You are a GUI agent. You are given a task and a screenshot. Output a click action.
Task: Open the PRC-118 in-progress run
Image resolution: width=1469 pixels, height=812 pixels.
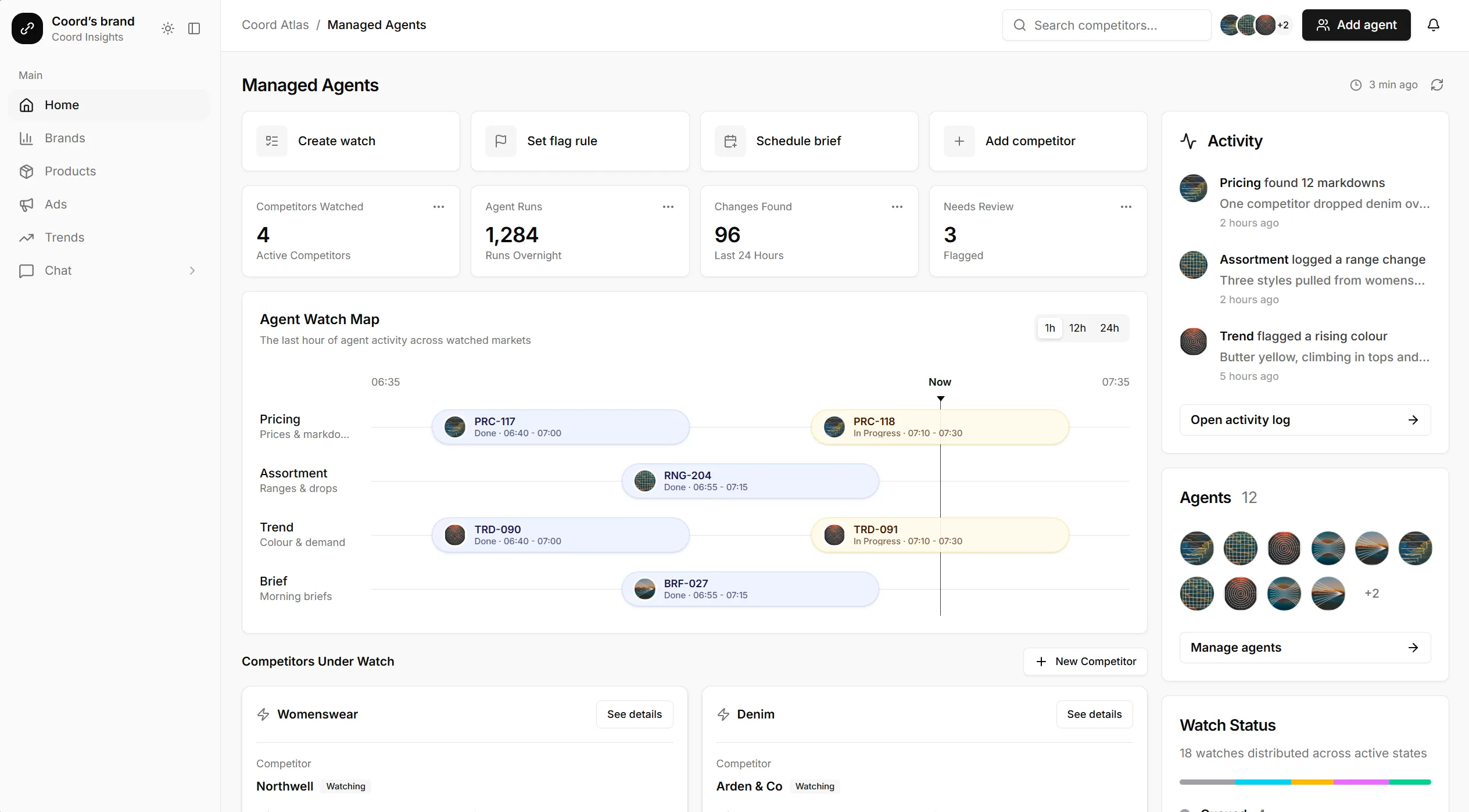[940, 427]
